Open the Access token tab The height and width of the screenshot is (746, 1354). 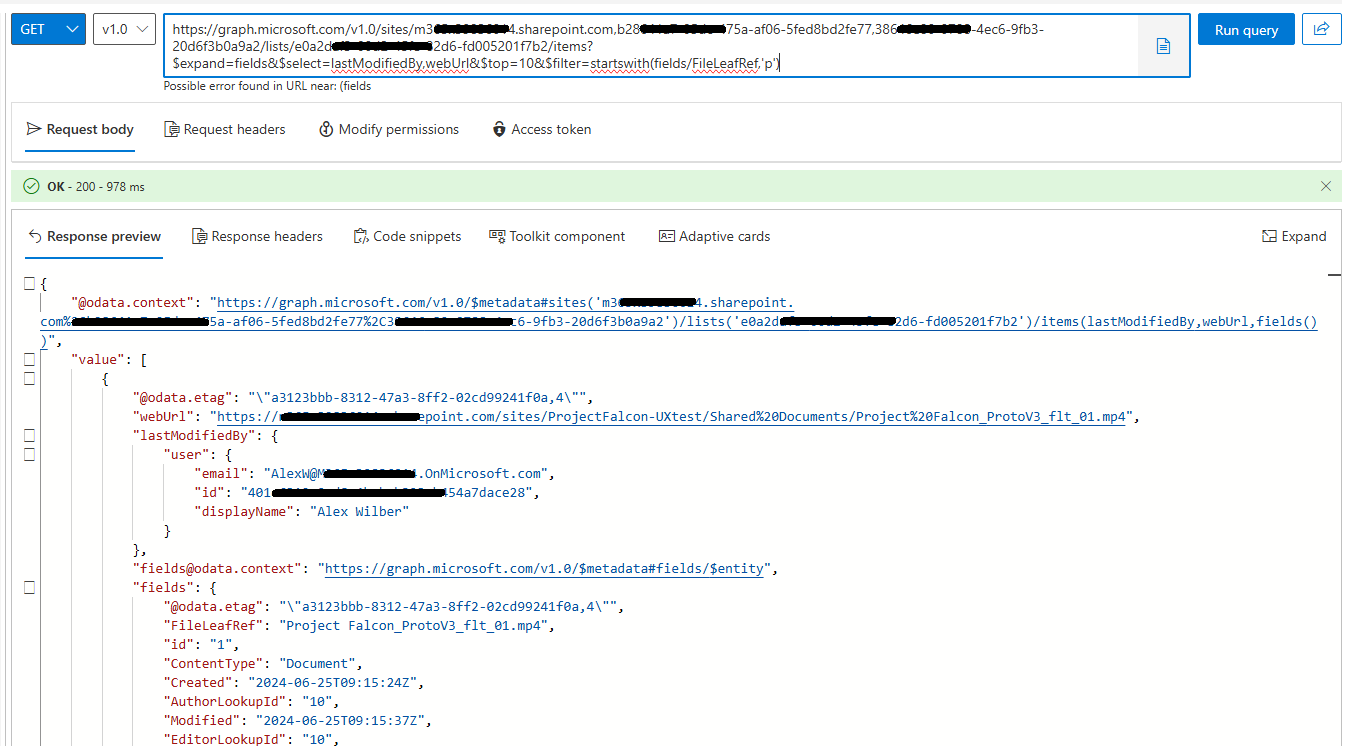click(x=542, y=130)
